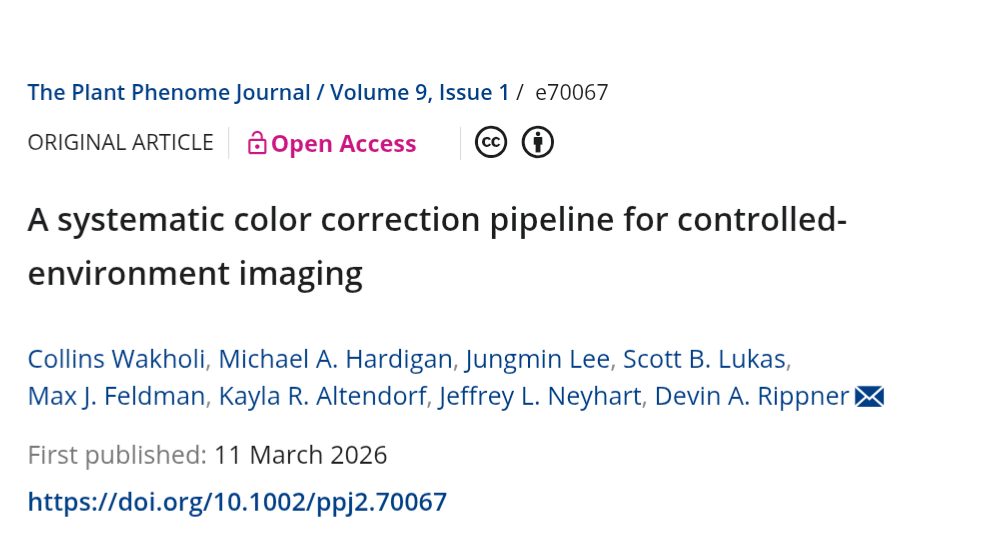
Task: Select author Jungmin Lee
Action: (538, 359)
